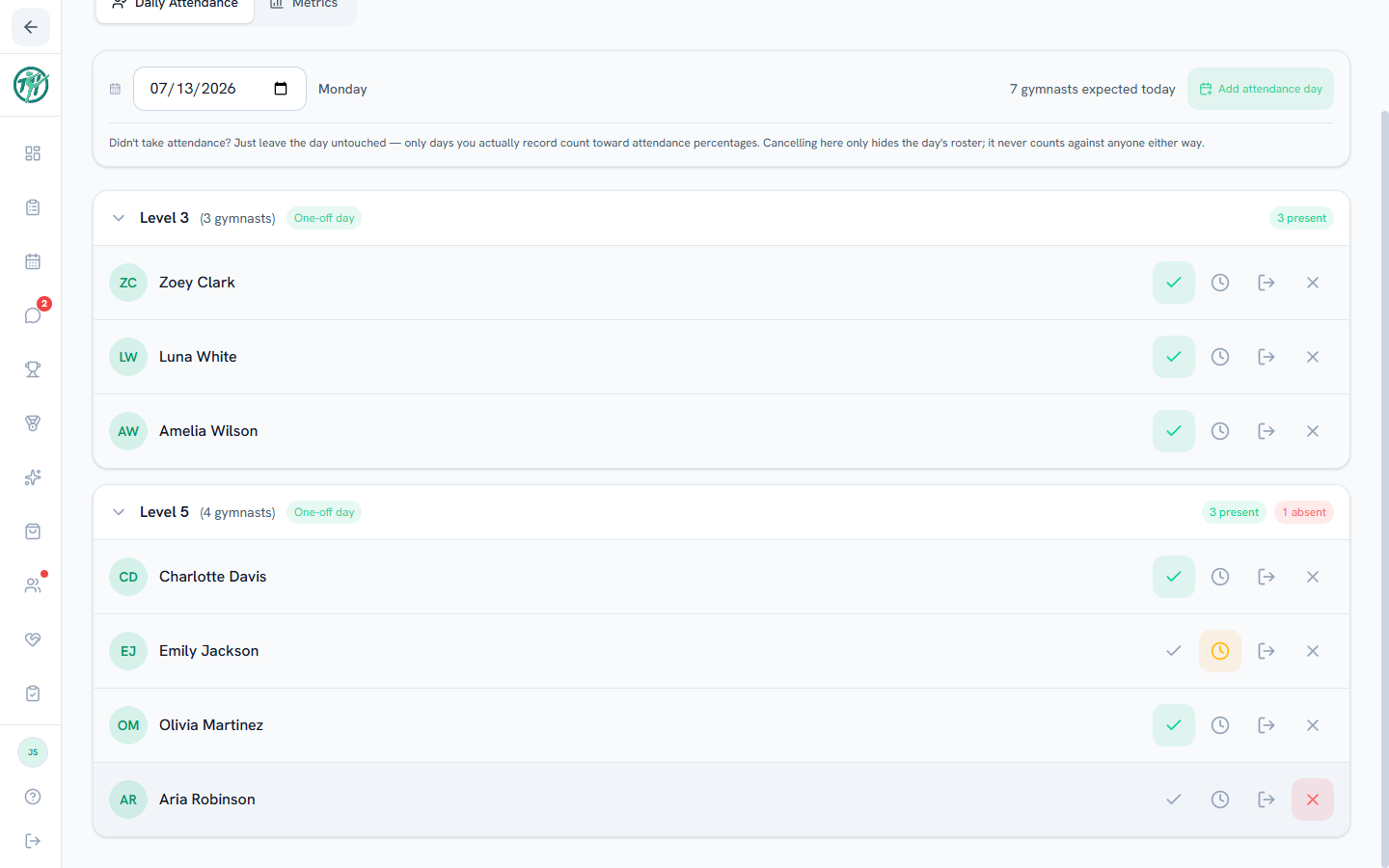The width and height of the screenshot is (1389, 868).
Task: Mark Zoey Clark as left early
Action: point(1266,283)
